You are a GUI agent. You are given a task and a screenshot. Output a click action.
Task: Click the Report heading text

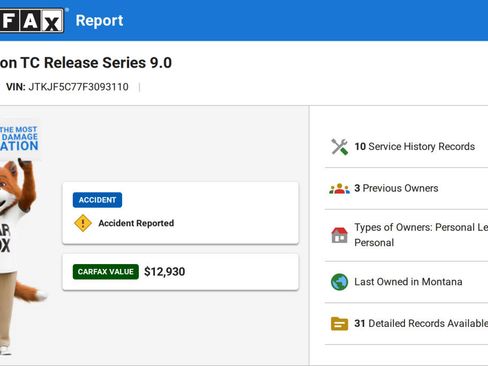(x=99, y=21)
